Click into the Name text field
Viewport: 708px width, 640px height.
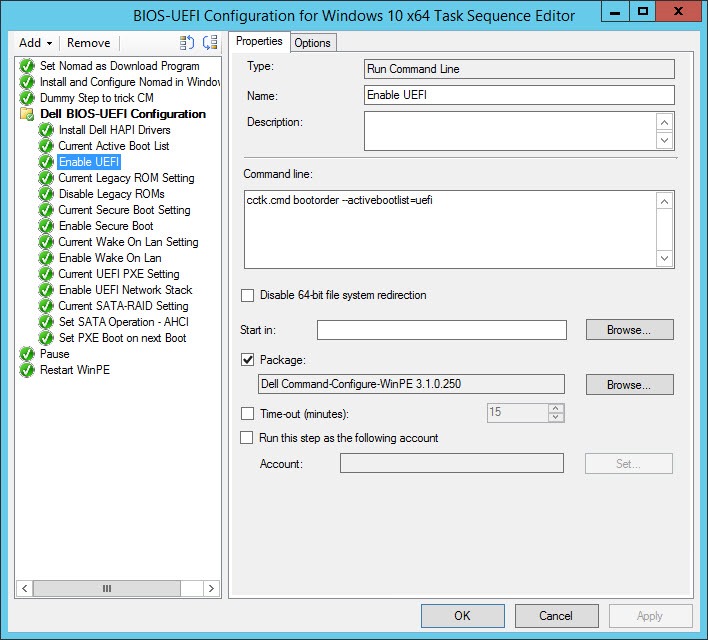coord(519,95)
